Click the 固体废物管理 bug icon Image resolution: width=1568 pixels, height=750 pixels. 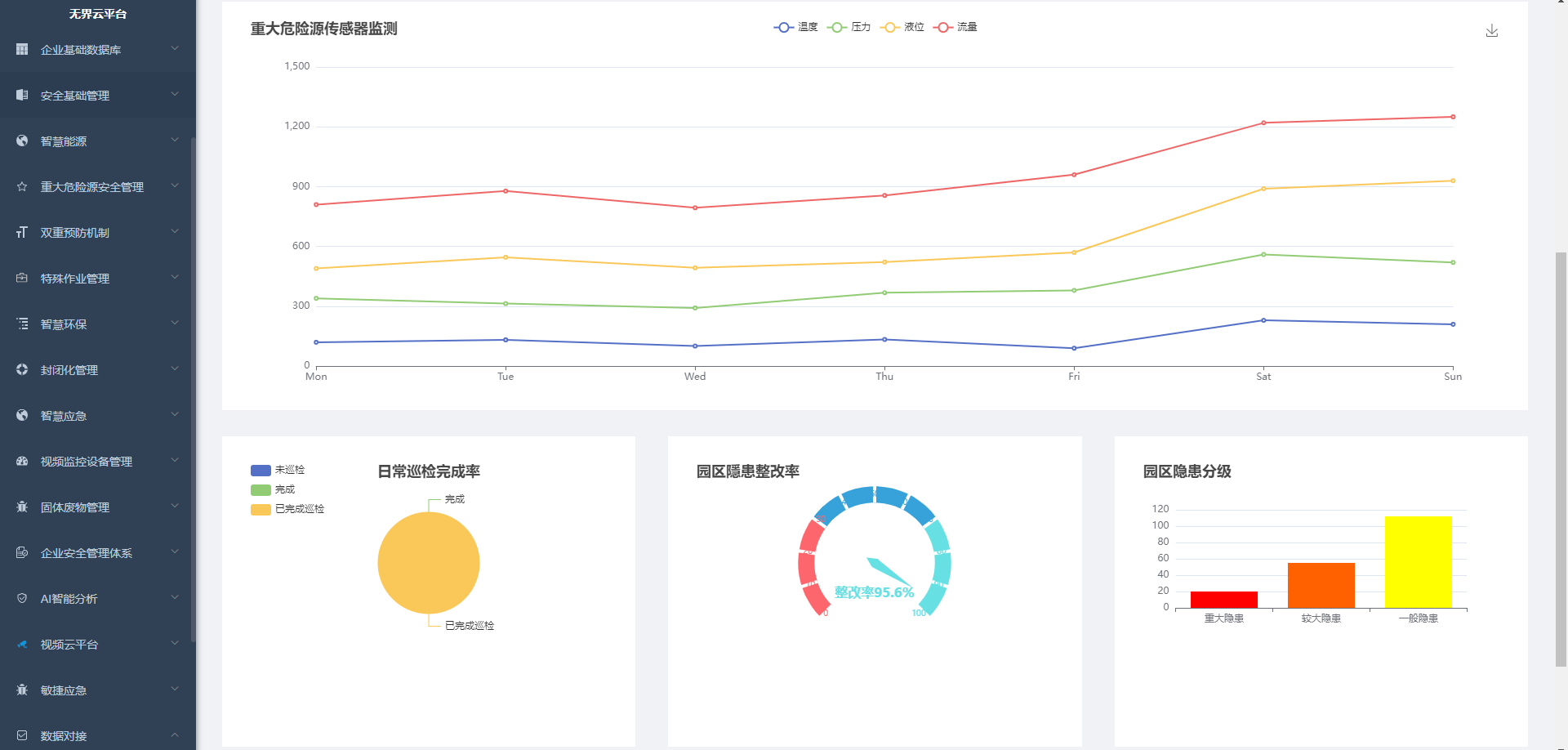22,507
